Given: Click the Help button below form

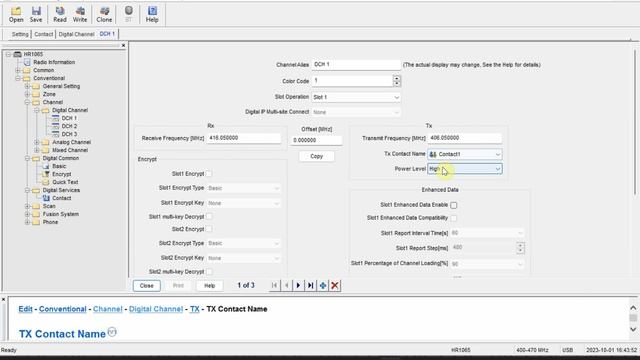Looking at the screenshot, I should coord(209,286).
